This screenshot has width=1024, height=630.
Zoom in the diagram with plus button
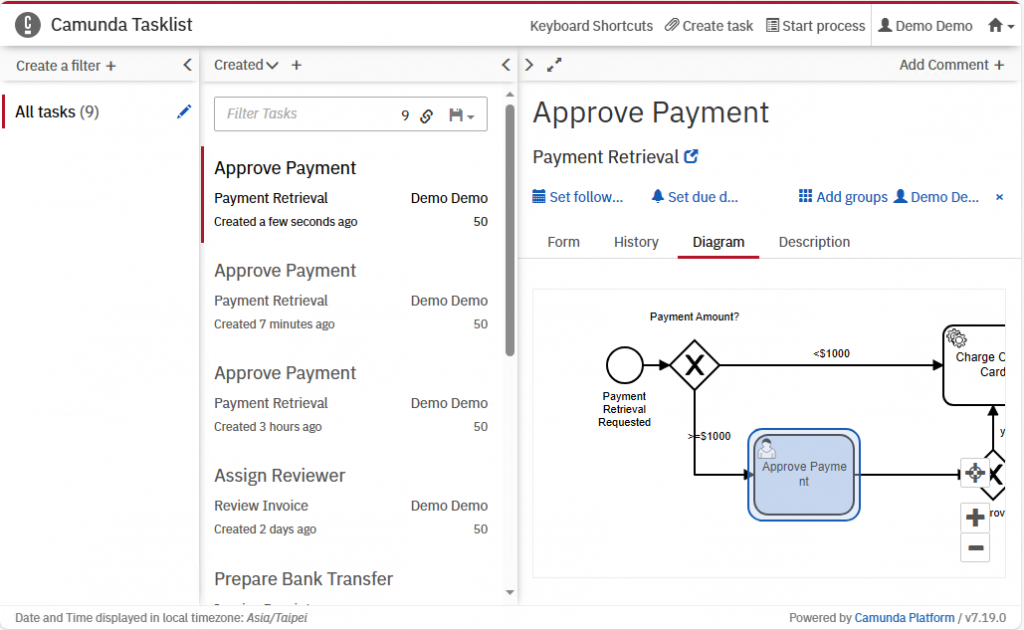coord(975,518)
